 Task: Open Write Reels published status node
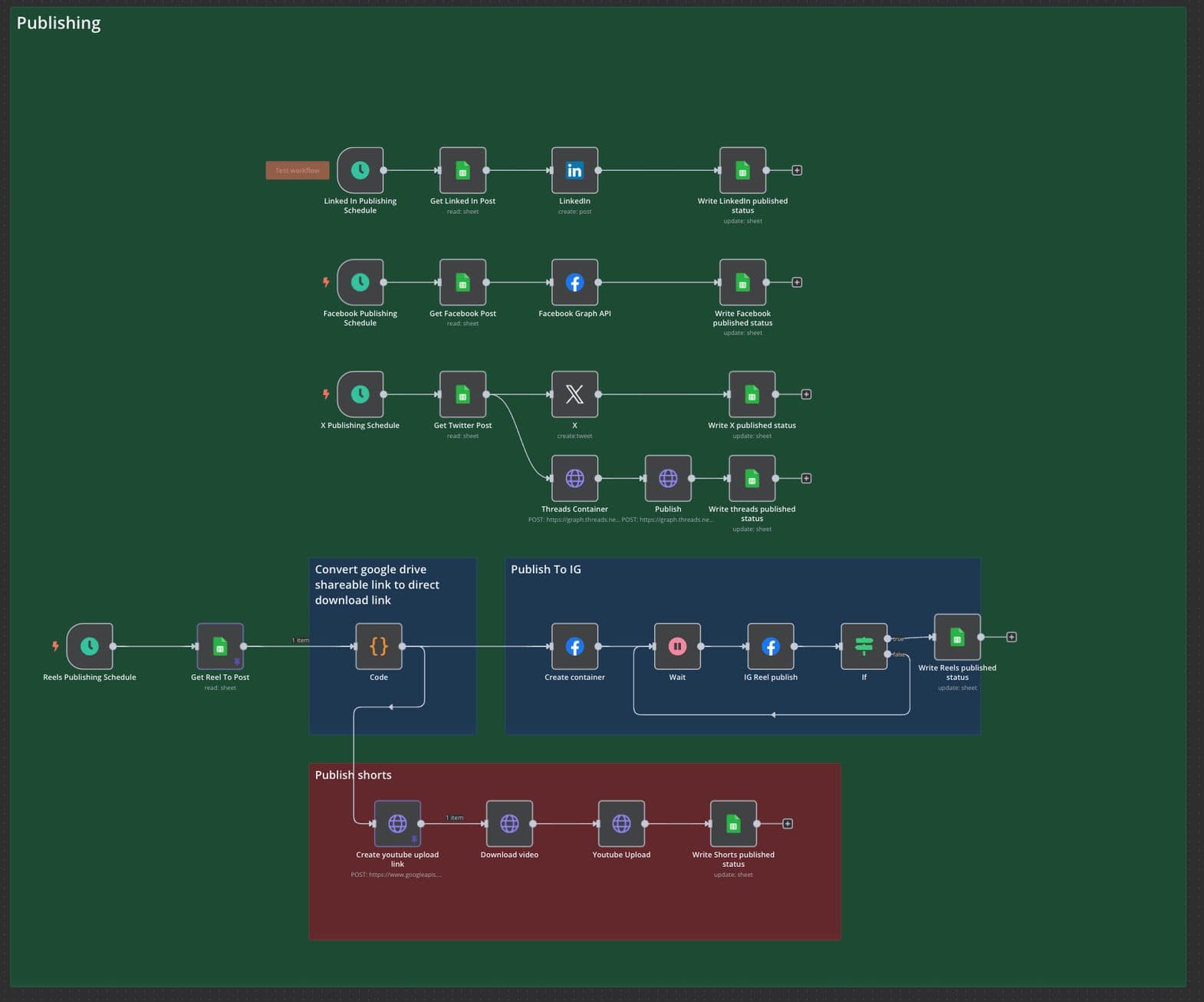click(957, 637)
